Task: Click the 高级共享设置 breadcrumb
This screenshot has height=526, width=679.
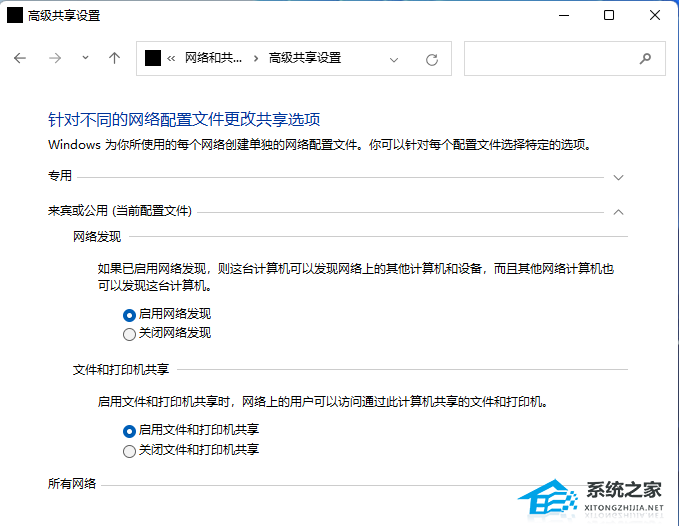Action: (x=305, y=58)
